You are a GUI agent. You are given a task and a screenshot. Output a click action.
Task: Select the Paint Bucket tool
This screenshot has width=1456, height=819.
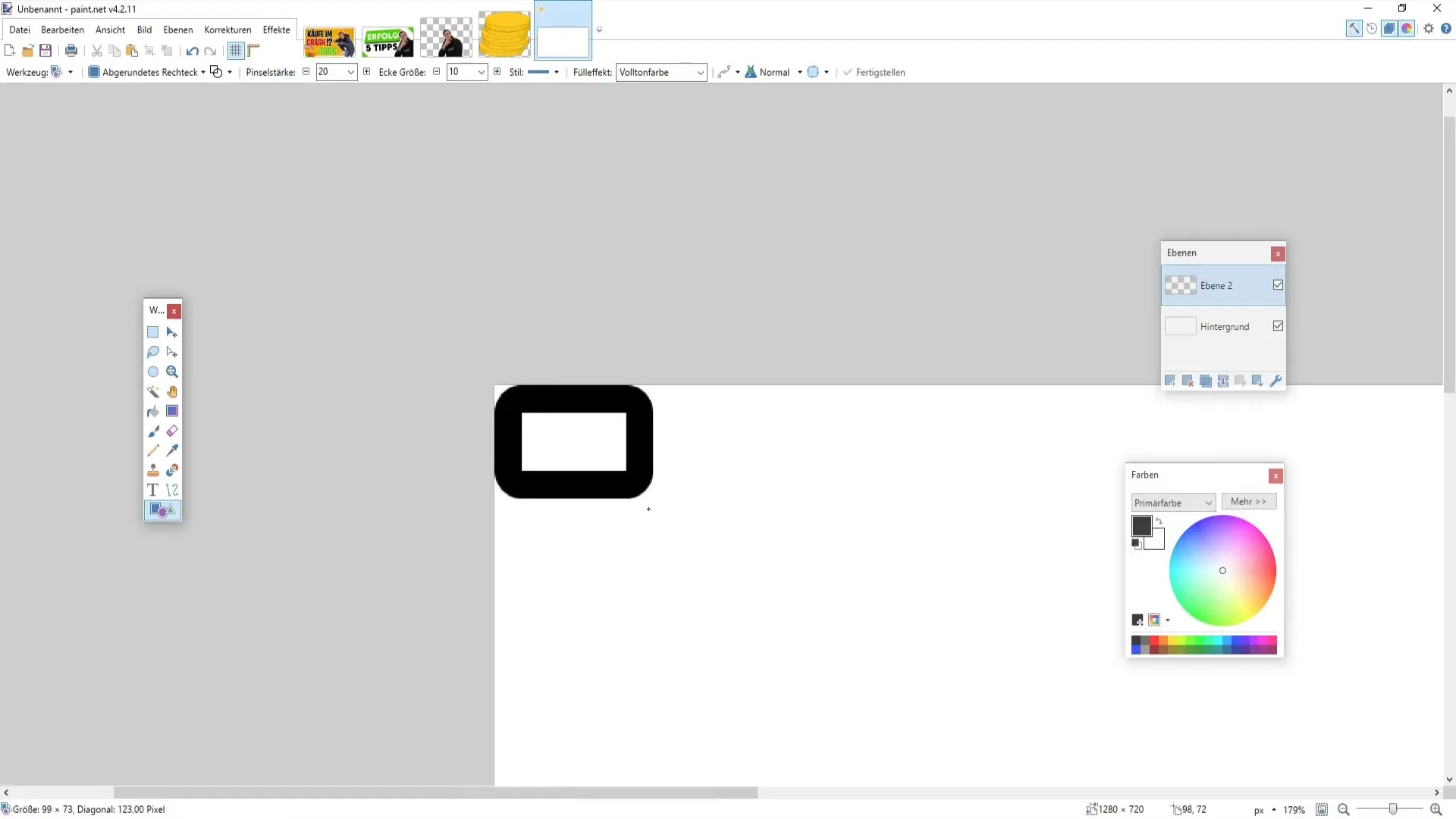153,411
